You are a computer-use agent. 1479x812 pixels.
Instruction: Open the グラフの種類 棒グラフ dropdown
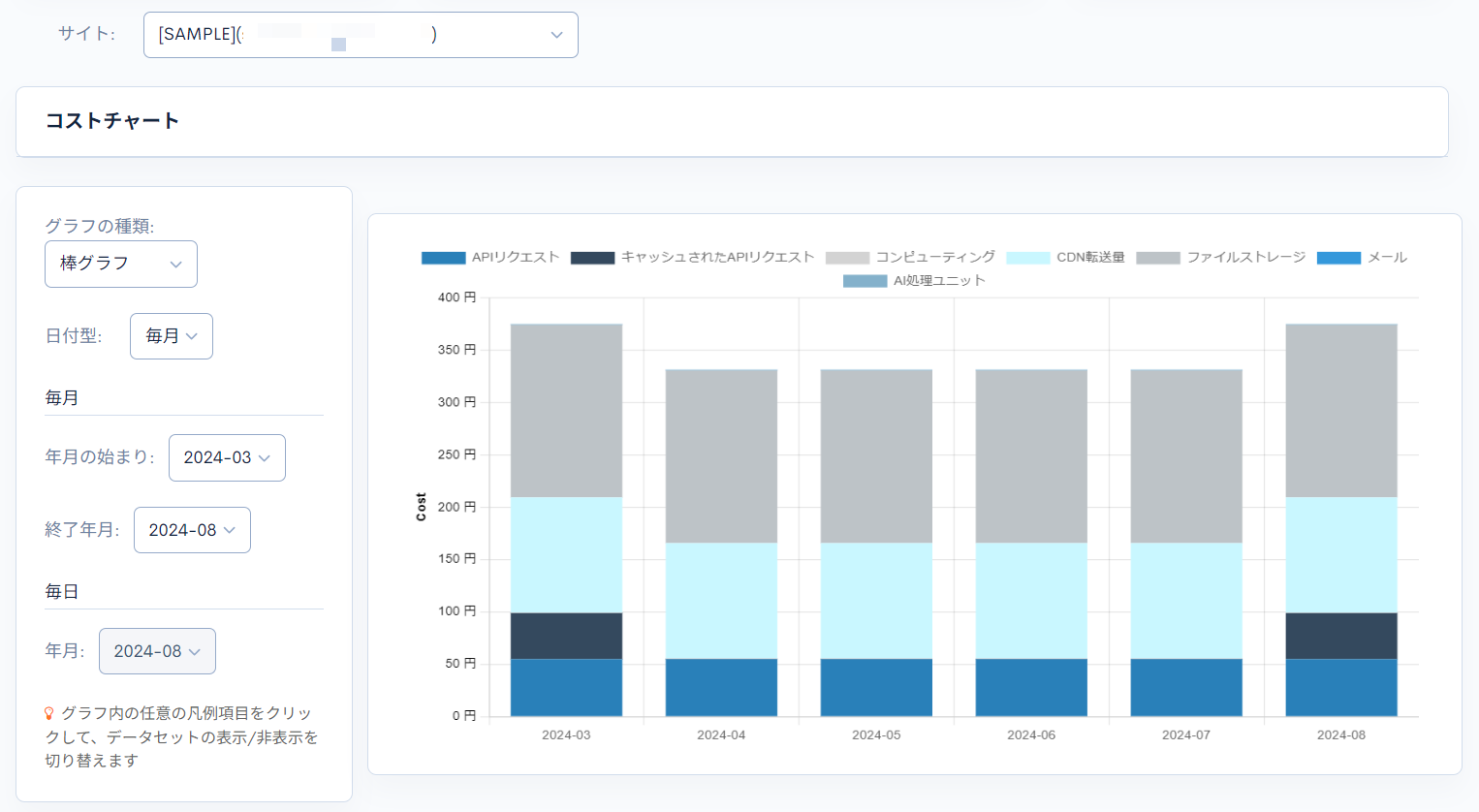point(121,264)
